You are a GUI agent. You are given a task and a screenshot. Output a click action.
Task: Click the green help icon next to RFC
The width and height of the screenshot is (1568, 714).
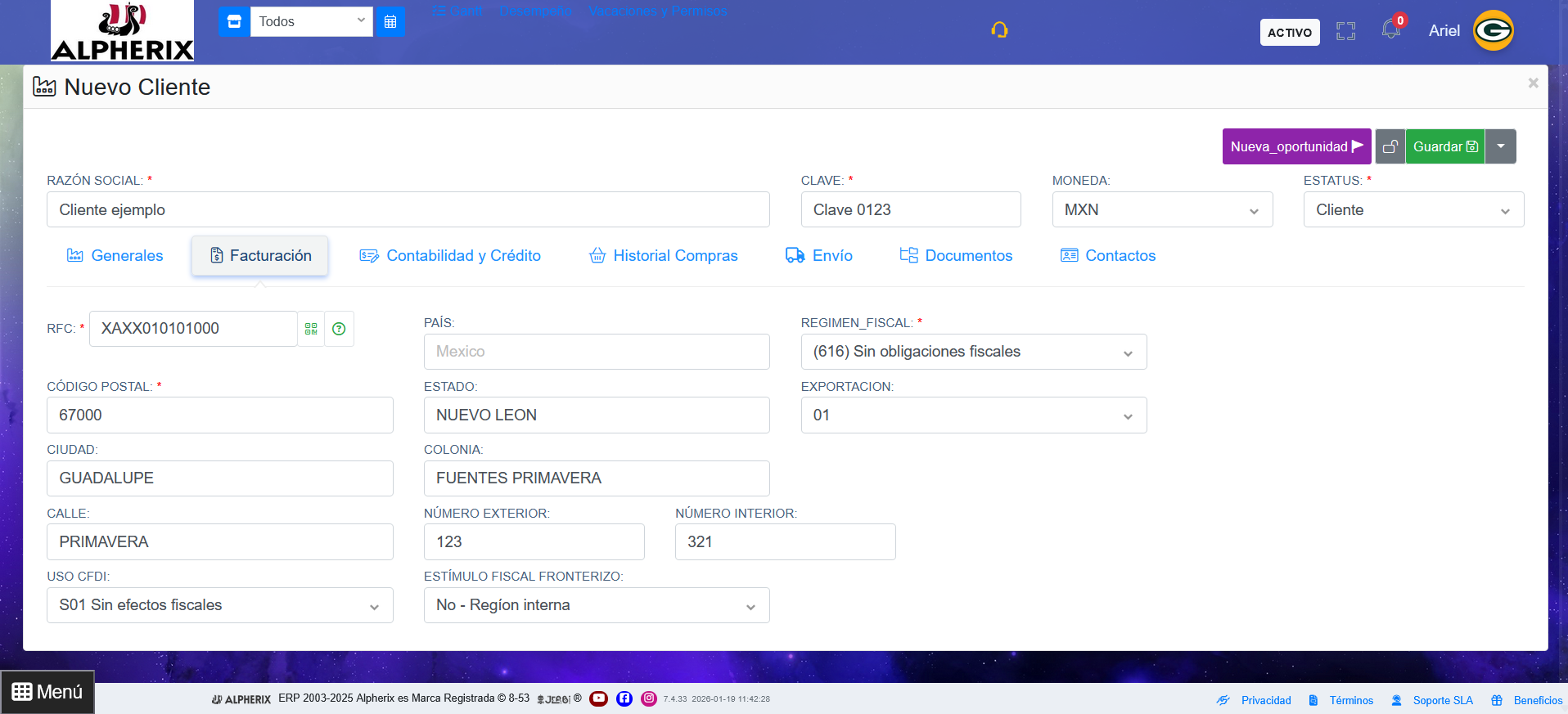(339, 329)
